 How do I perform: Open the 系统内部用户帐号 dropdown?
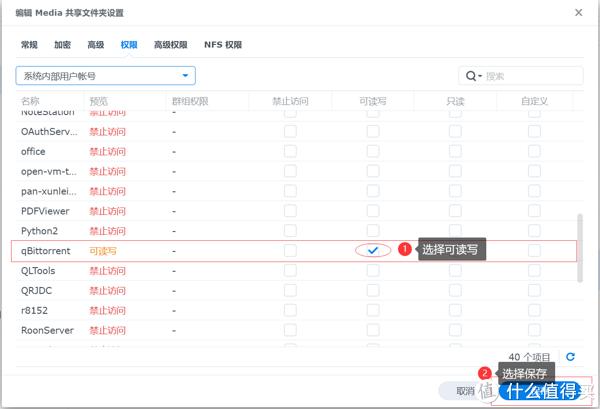(106, 75)
